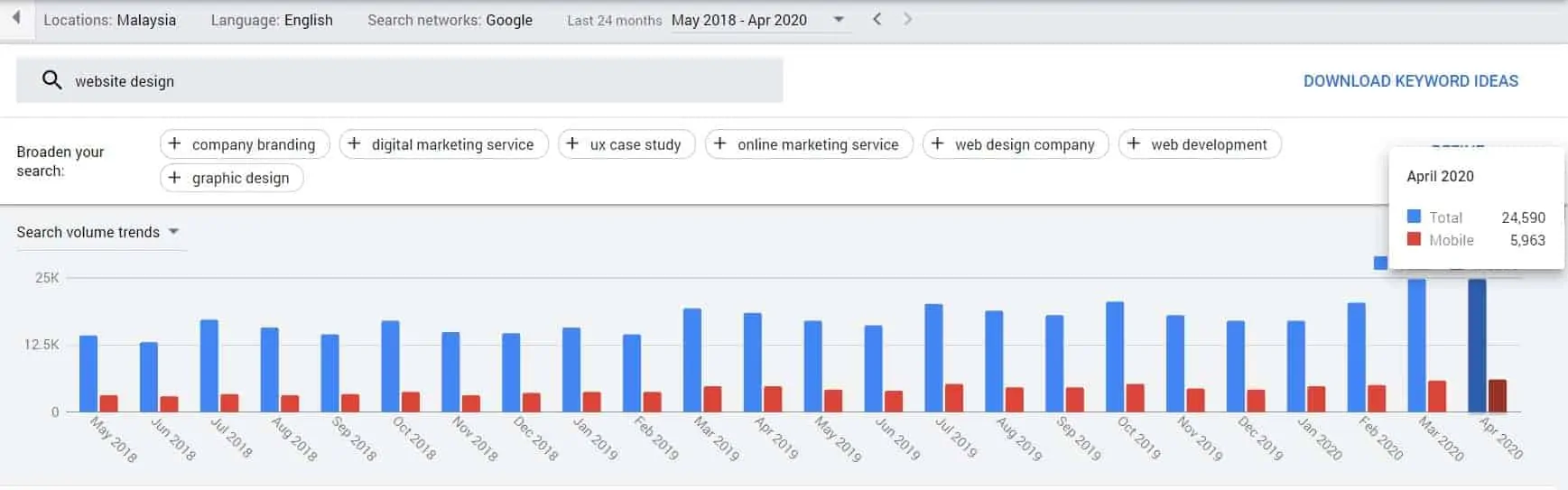Viewport: 1568px width, 490px height.
Task: Click the search magnifier icon
Action: (52, 80)
